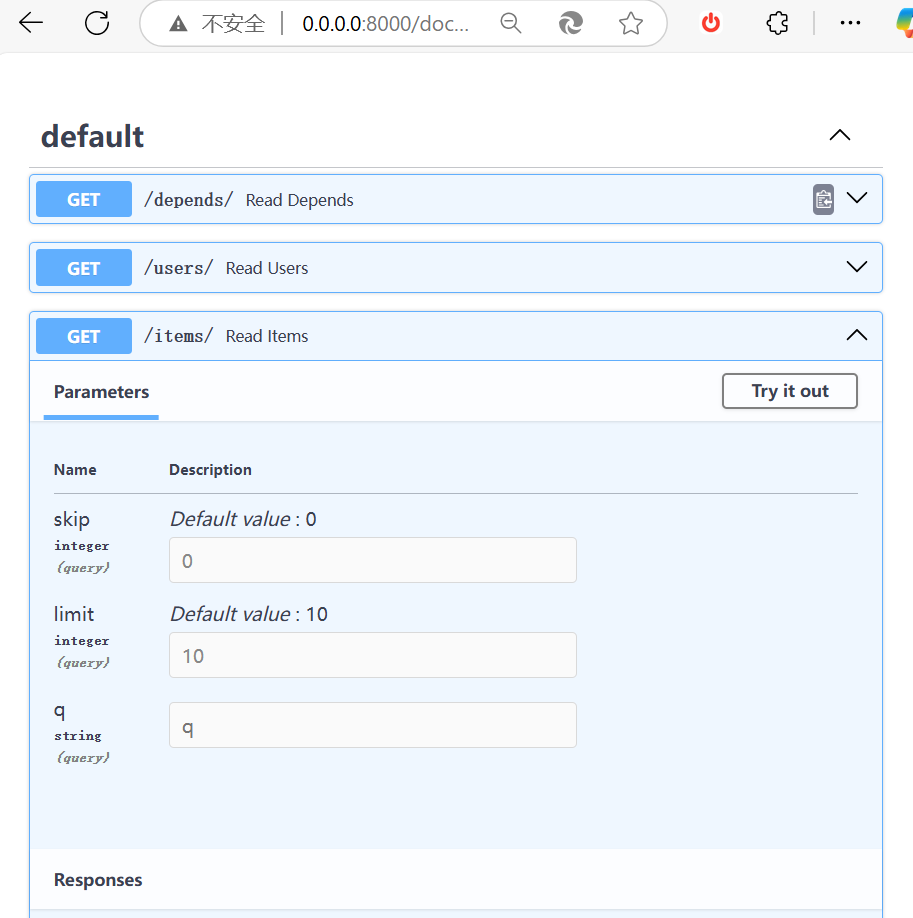Click the /depends/ path text
Screen dimensions: 913x918
coord(189,200)
